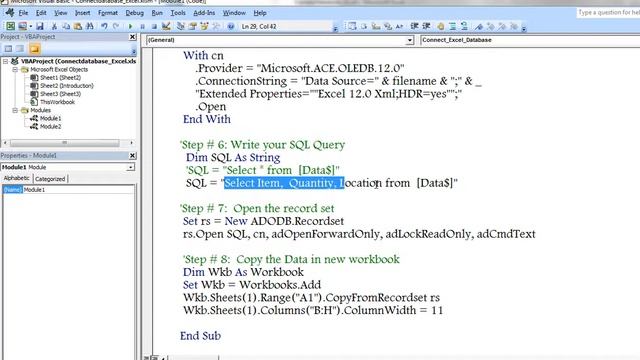Open standard toolbar options overflow arrow
The width and height of the screenshot is (640, 360).
(x=335, y=28)
